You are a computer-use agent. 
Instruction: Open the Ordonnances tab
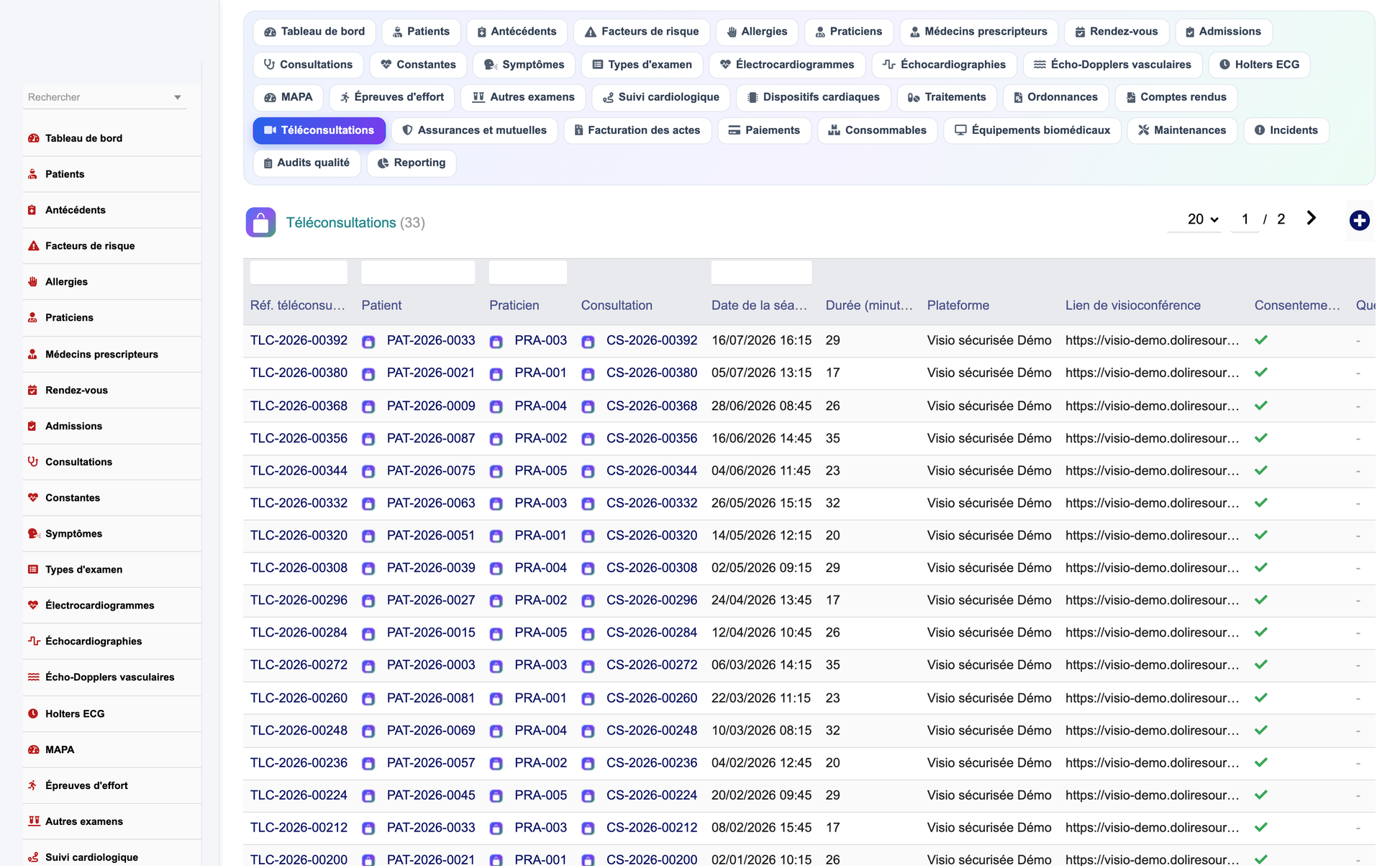pos(1055,97)
